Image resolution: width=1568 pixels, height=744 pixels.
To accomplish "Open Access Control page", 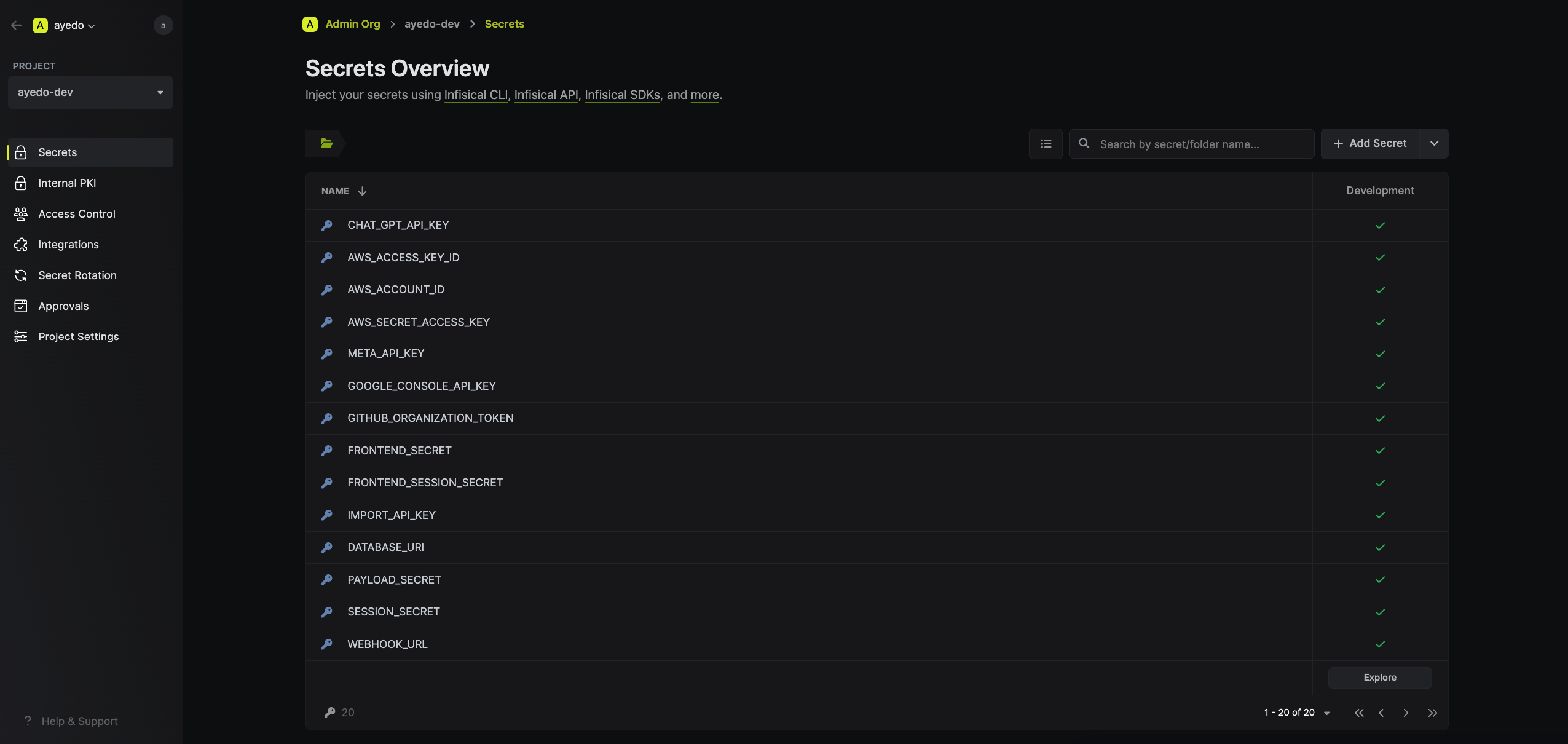I will (90, 214).
